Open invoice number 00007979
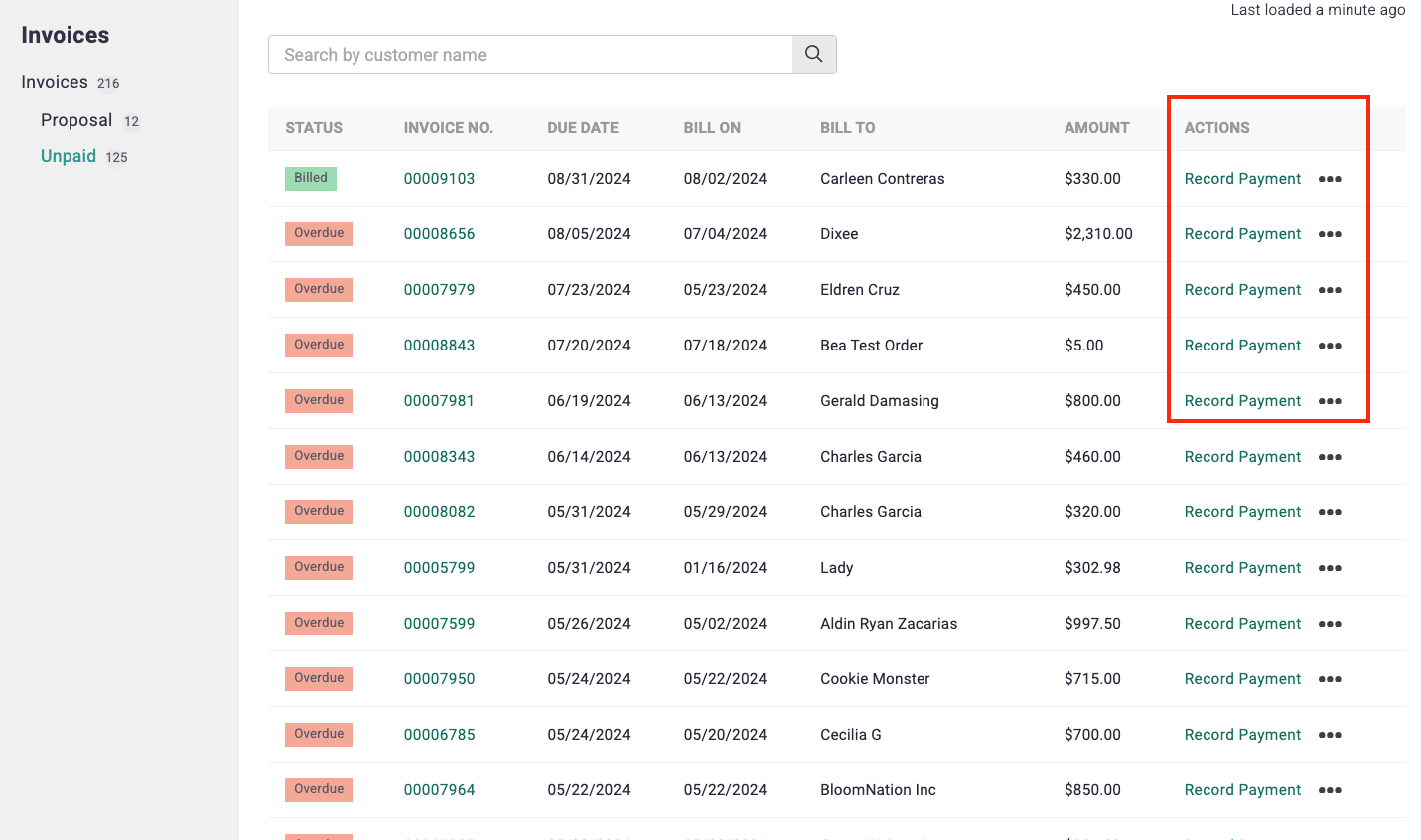This screenshot has height=840, width=1421. [x=439, y=290]
